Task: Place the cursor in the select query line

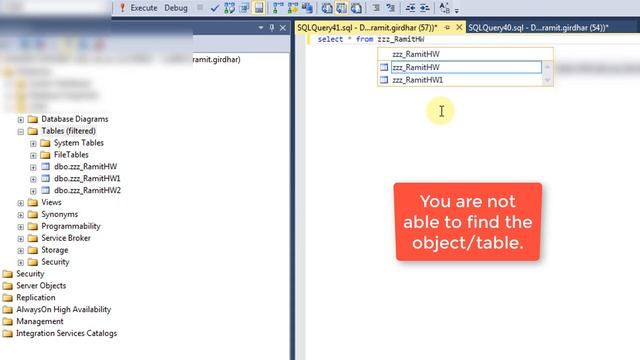Action: [371, 39]
